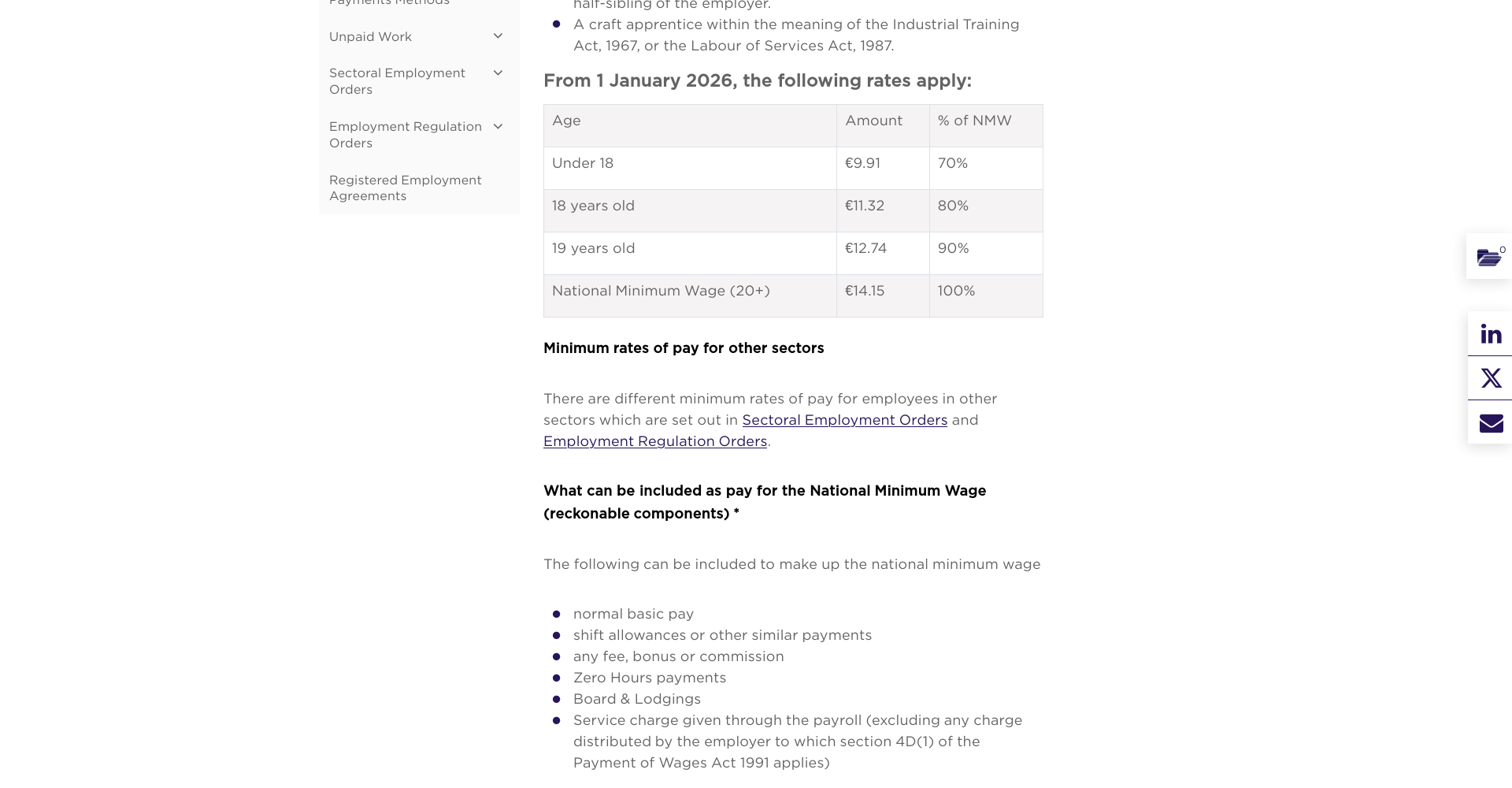Follow the Sectoral Employment Orders text link
The image size is (1512, 788).
[844, 420]
